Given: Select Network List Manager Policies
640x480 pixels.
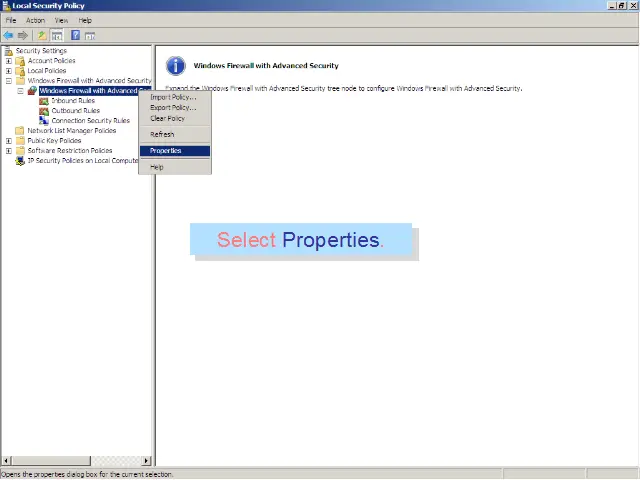Looking at the screenshot, I should (x=72, y=131).
